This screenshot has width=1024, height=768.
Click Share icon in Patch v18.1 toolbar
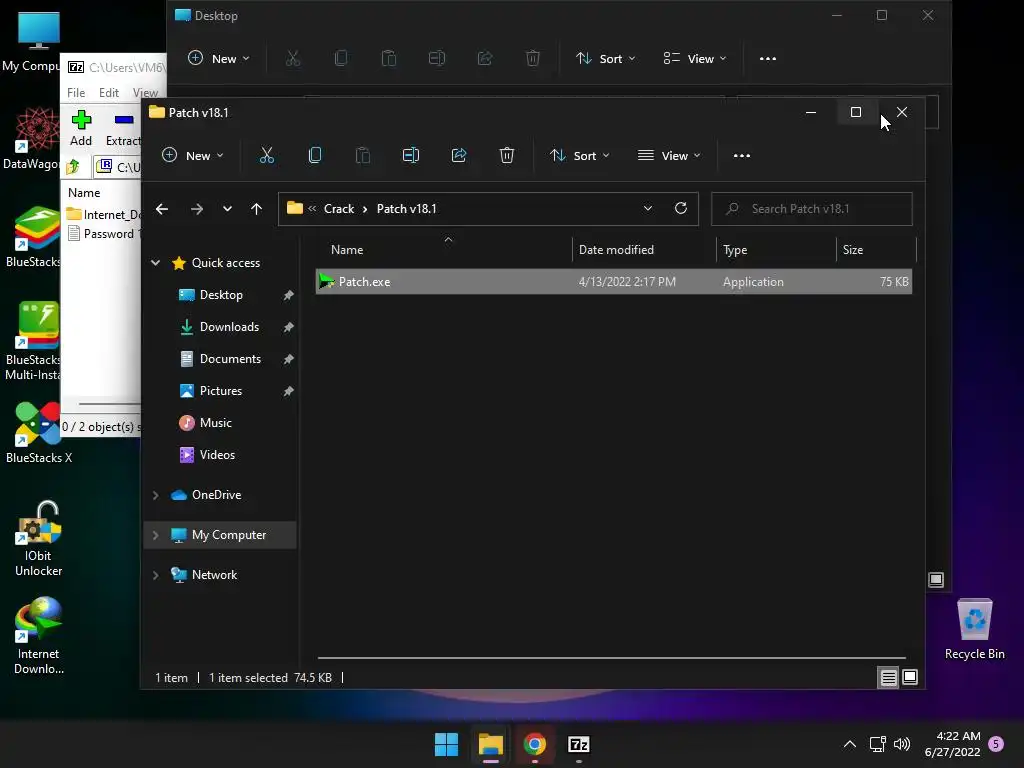click(x=459, y=155)
